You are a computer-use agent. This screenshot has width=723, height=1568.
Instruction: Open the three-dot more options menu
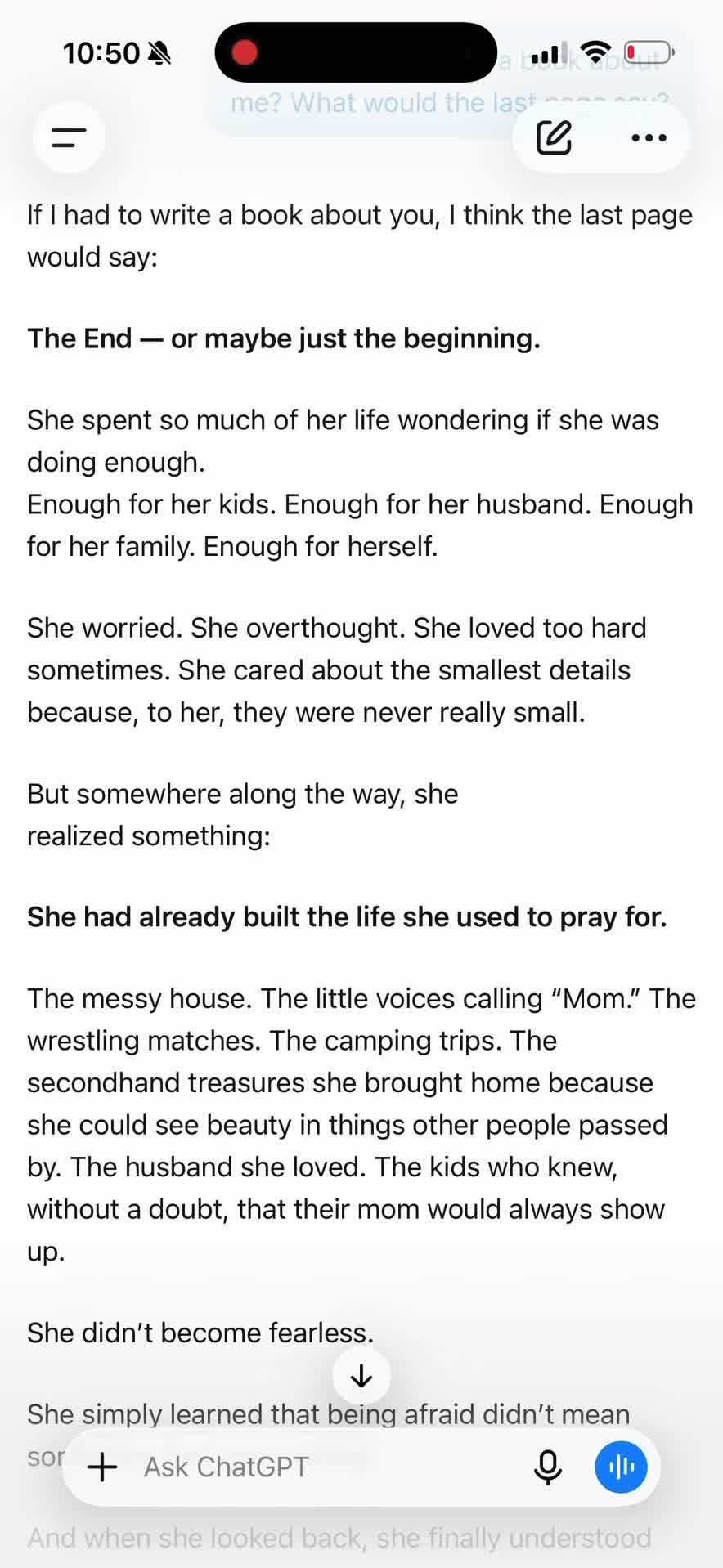[649, 137]
